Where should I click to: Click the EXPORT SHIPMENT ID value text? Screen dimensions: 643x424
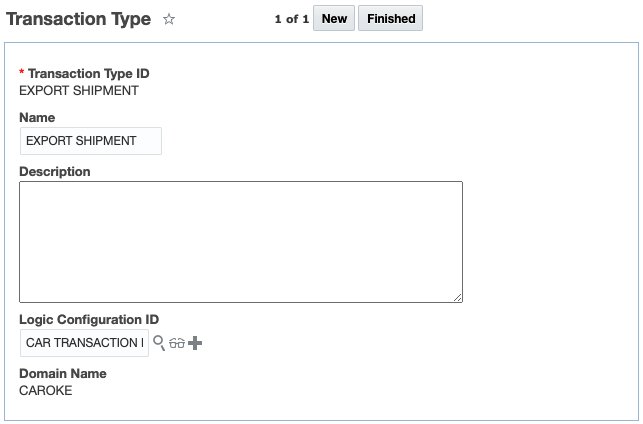point(79,90)
